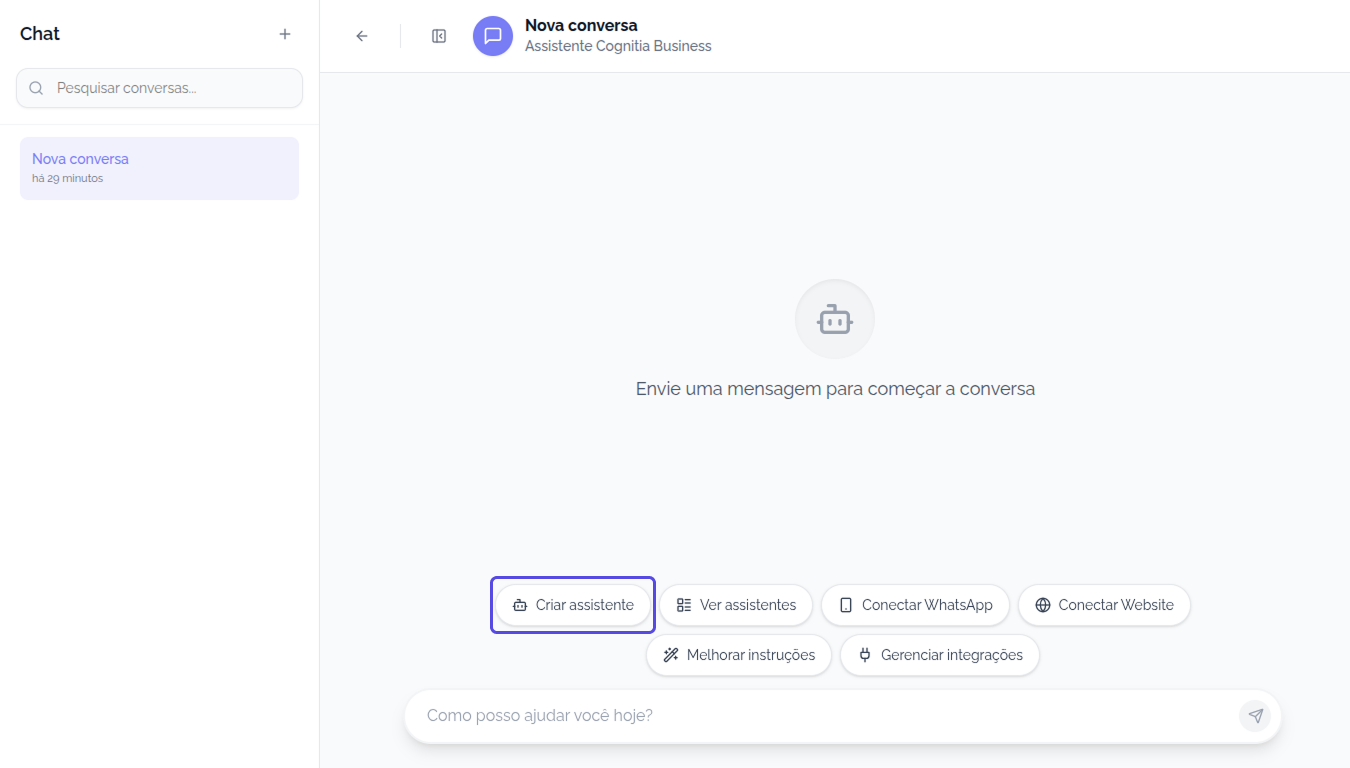Click the magic wand icon on Melhorar instruções
The height and width of the screenshot is (768, 1350).
671,655
